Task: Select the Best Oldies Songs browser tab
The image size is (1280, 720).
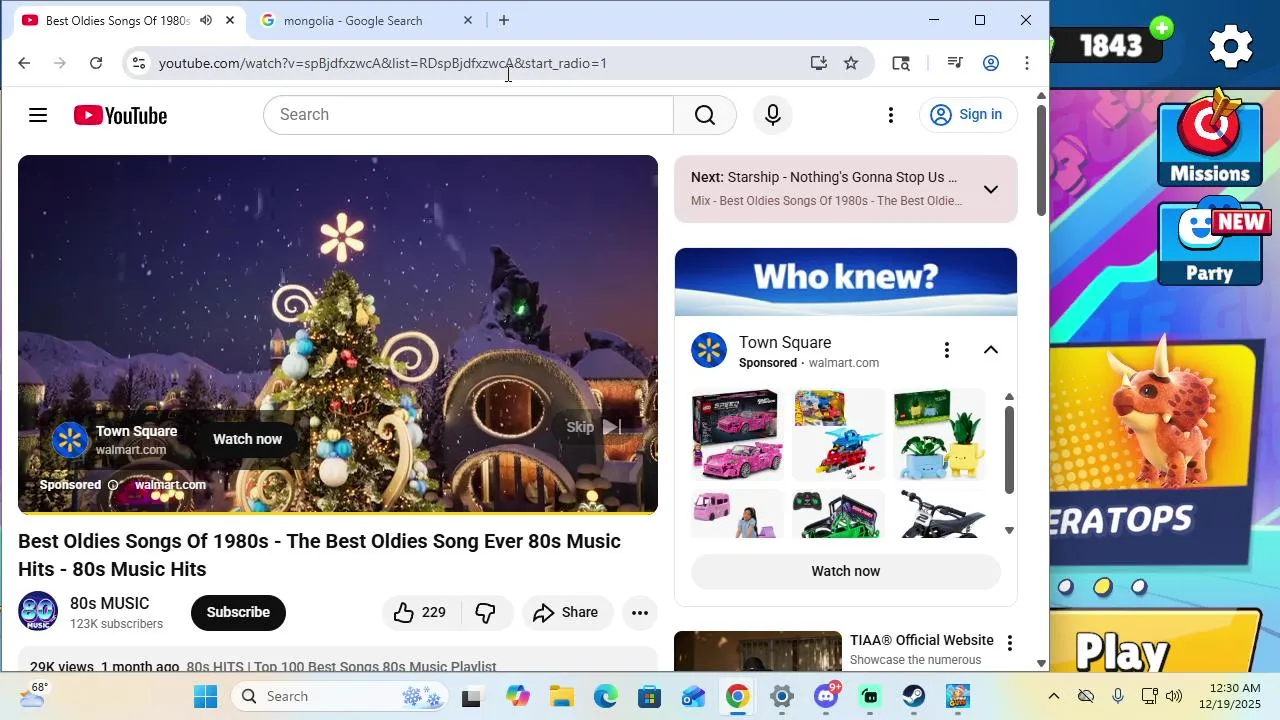Action: coord(117,20)
